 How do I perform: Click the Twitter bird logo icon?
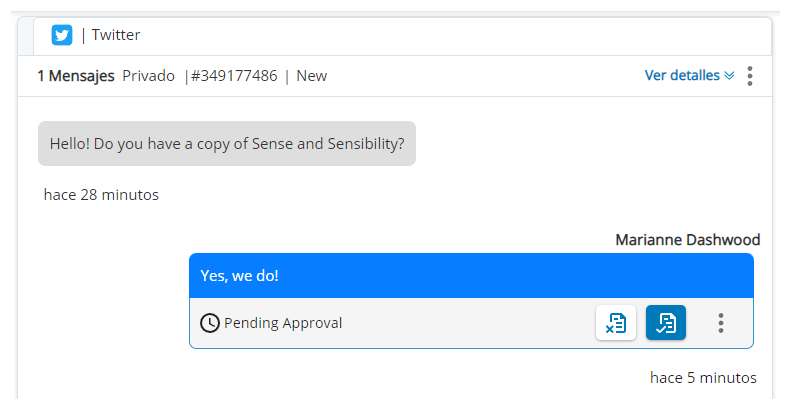pos(62,35)
